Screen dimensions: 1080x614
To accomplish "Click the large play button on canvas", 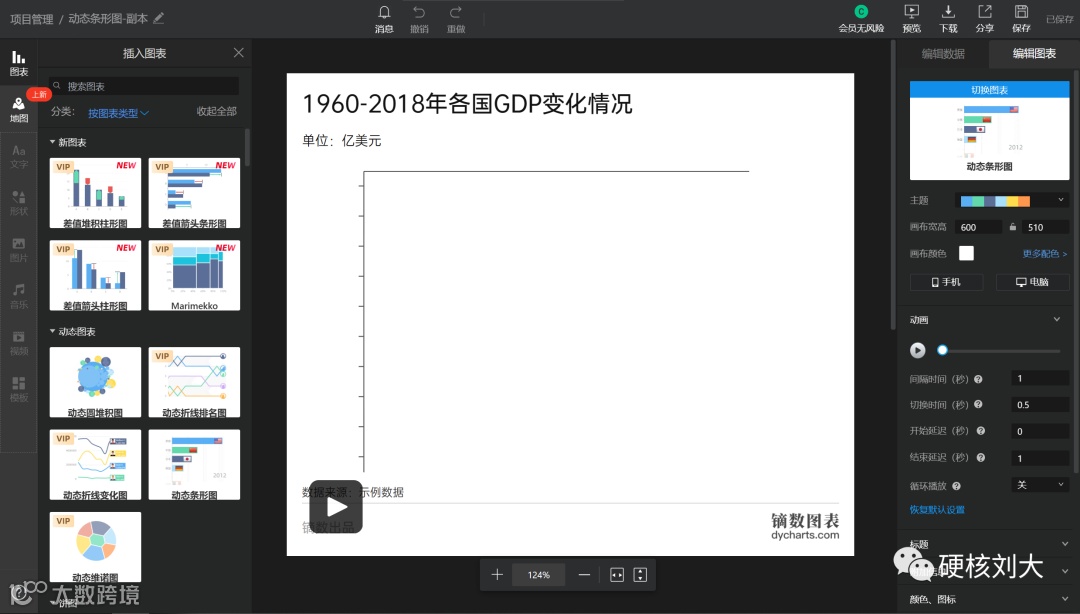I will coord(335,507).
